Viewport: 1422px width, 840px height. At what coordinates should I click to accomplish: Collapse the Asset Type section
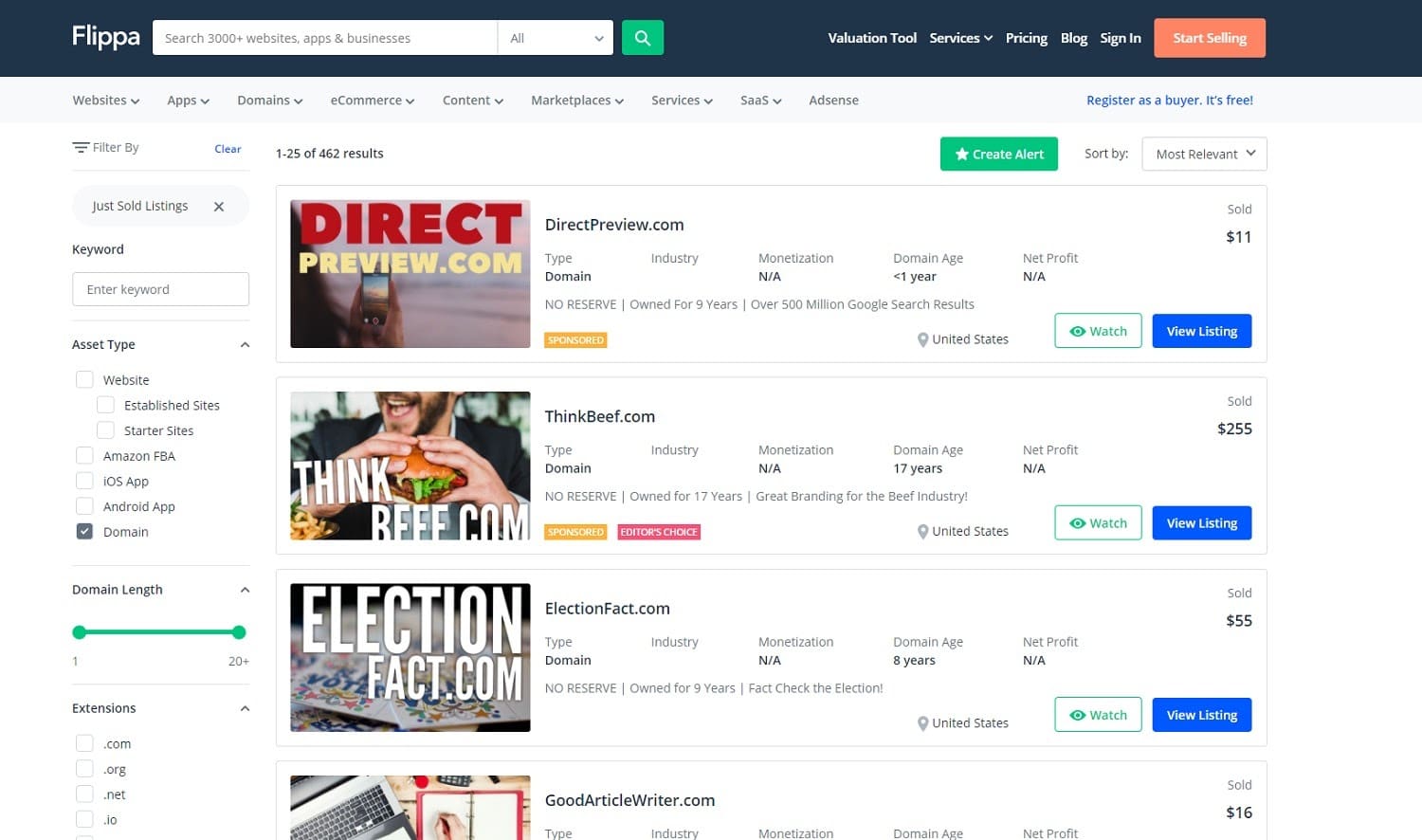point(245,345)
